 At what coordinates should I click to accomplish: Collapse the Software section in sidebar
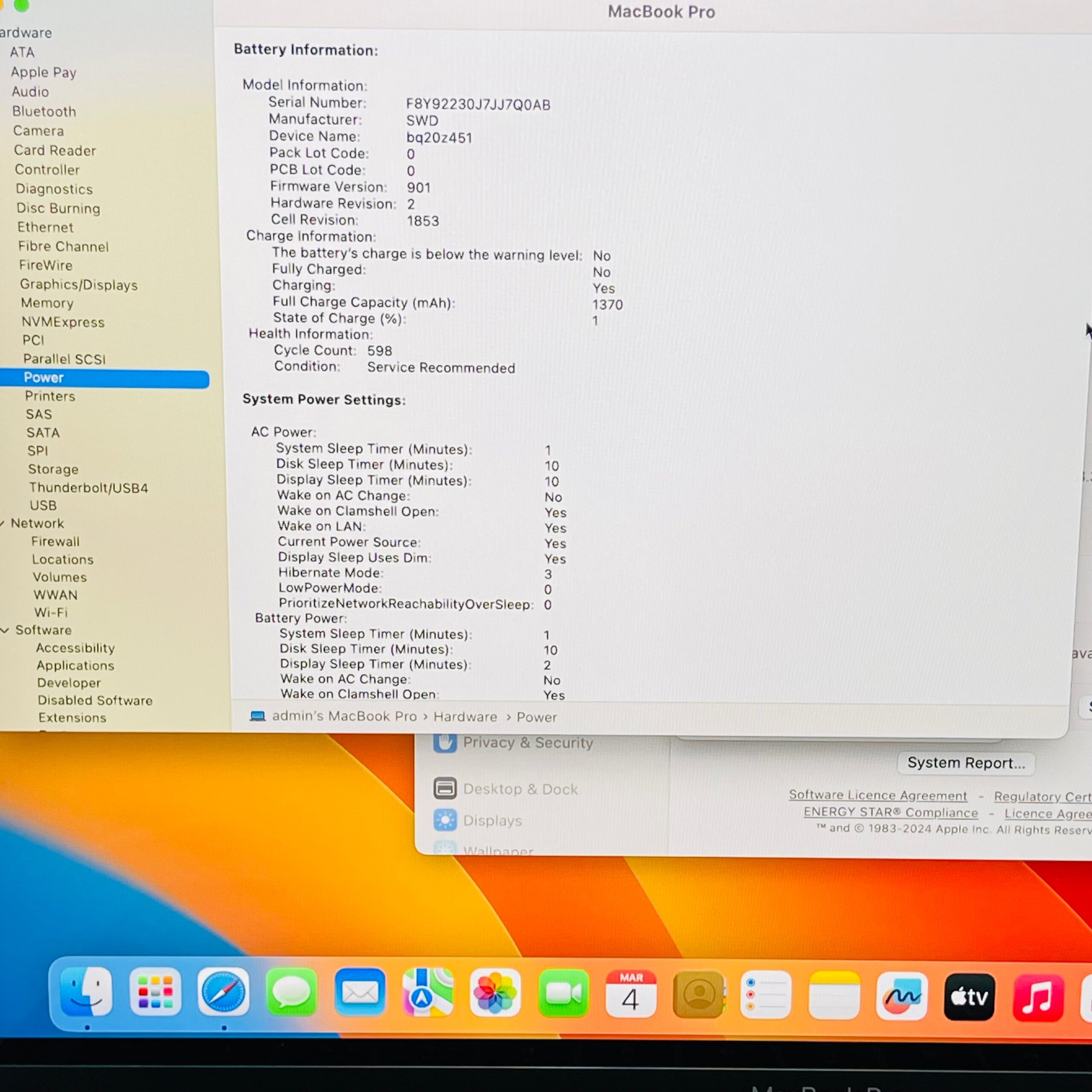[x=5, y=630]
